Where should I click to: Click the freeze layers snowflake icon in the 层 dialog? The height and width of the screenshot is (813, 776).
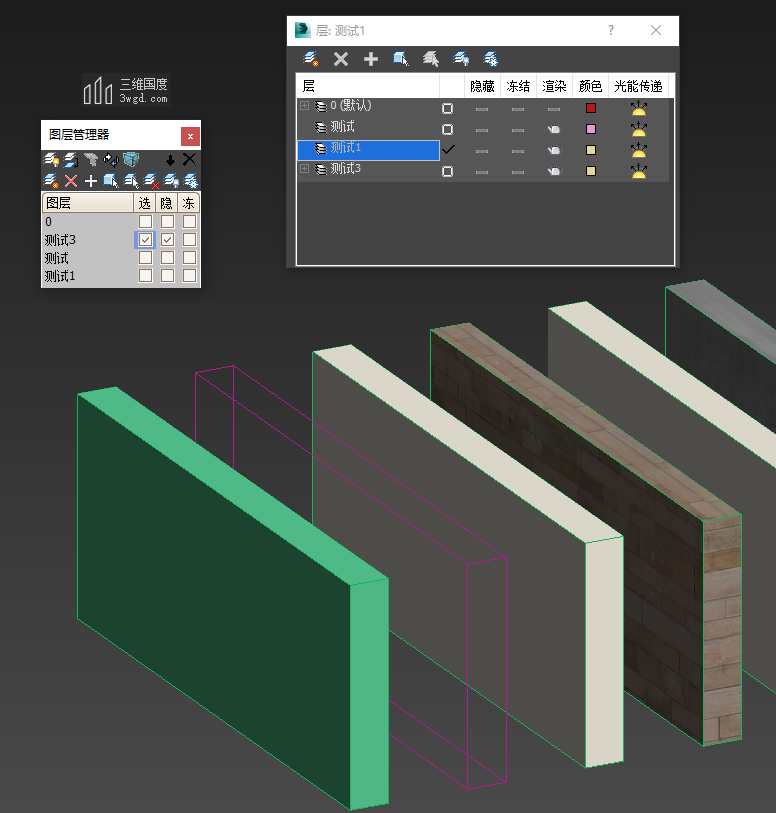[x=491, y=59]
